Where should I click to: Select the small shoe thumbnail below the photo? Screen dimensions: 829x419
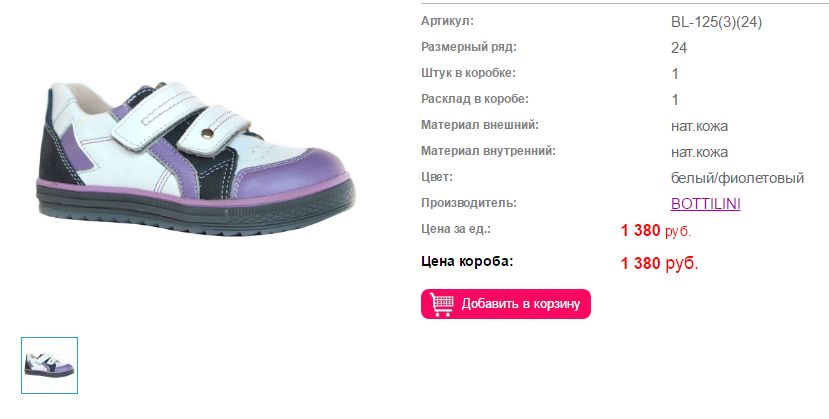(49, 365)
